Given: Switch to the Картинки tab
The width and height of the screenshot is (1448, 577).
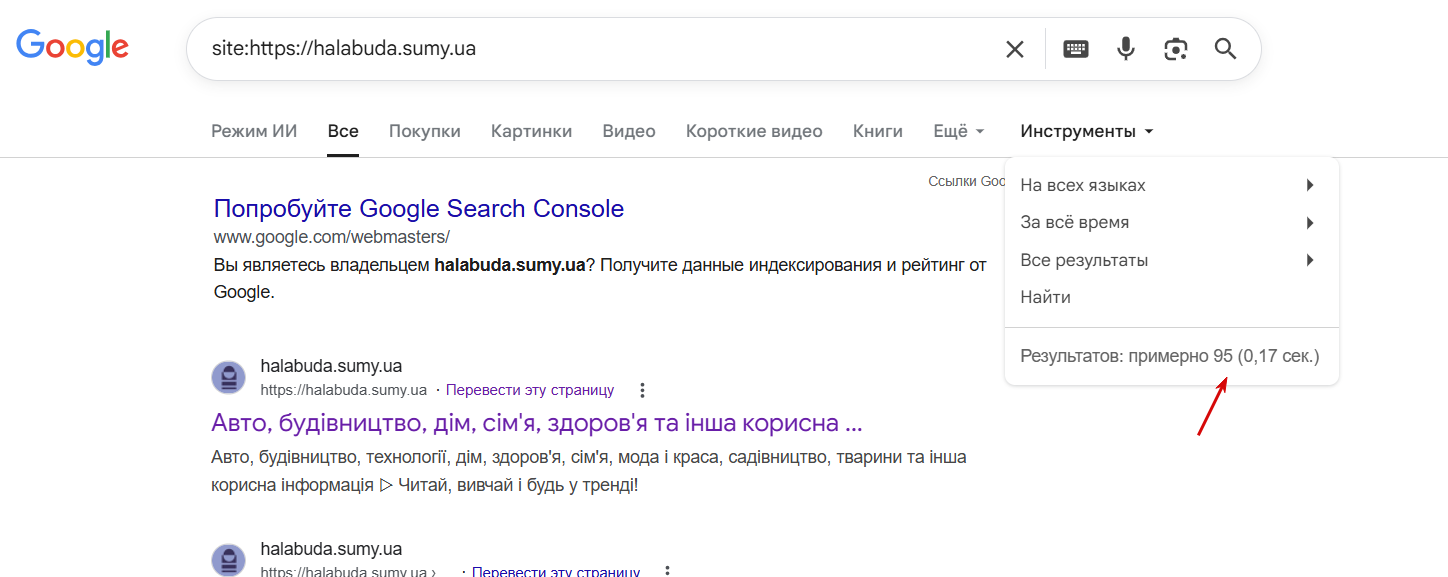Looking at the screenshot, I should (x=531, y=131).
